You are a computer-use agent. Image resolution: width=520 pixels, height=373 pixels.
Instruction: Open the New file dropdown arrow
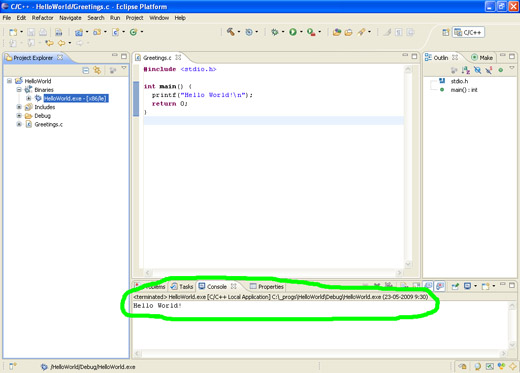(21, 32)
